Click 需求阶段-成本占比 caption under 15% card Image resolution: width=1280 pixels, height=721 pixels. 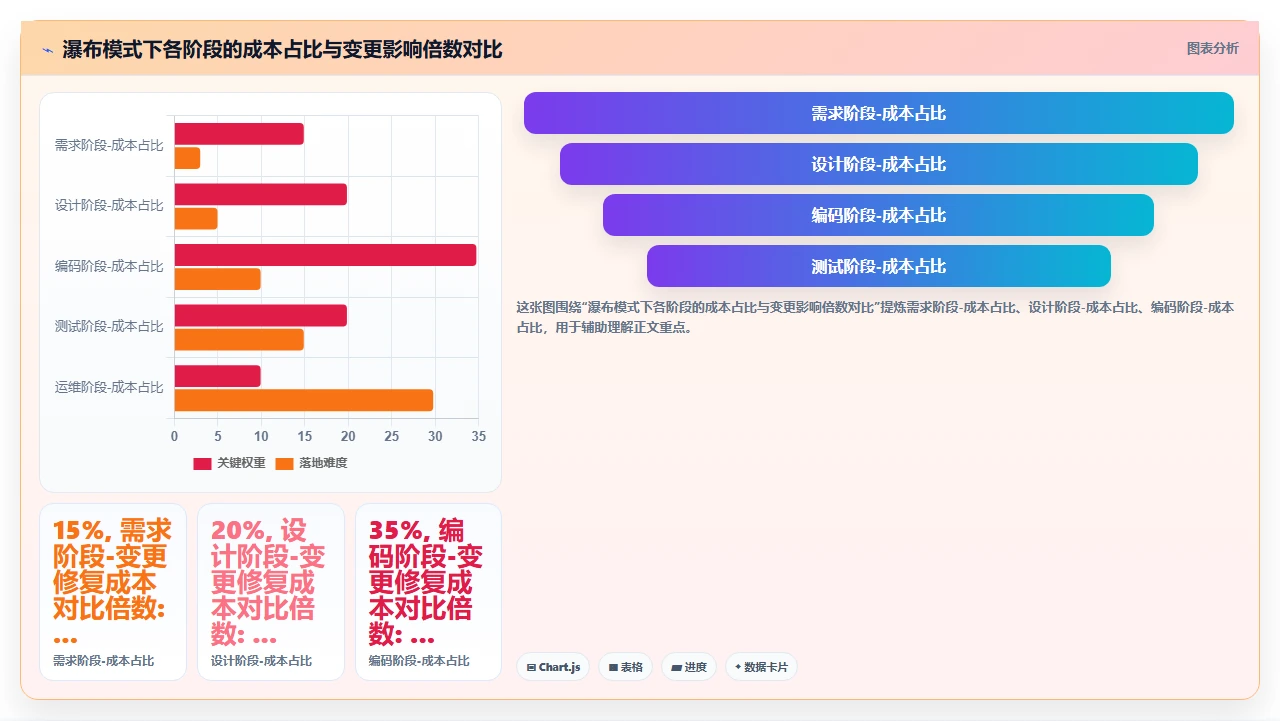pos(103,661)
